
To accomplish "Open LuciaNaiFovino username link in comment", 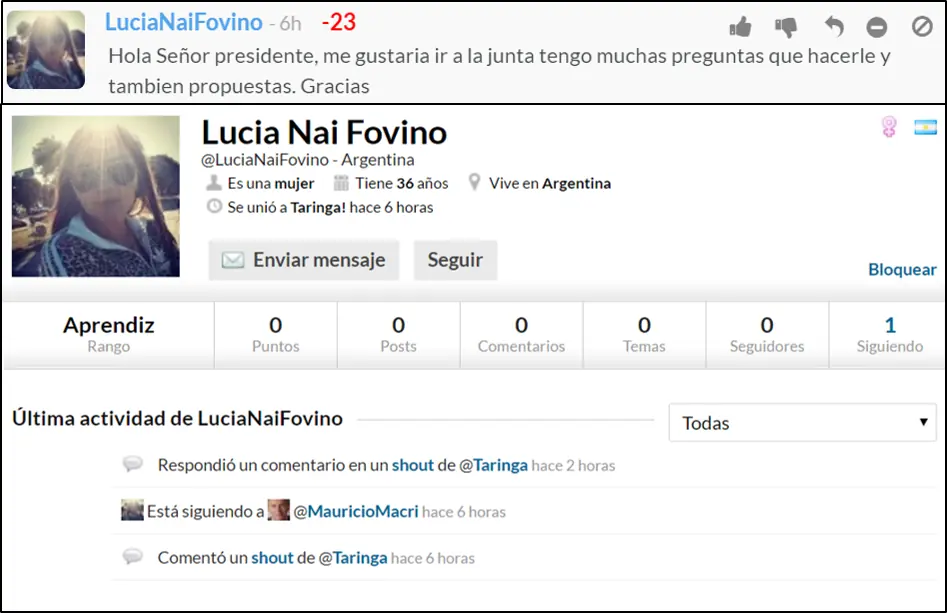I will 184,22.
